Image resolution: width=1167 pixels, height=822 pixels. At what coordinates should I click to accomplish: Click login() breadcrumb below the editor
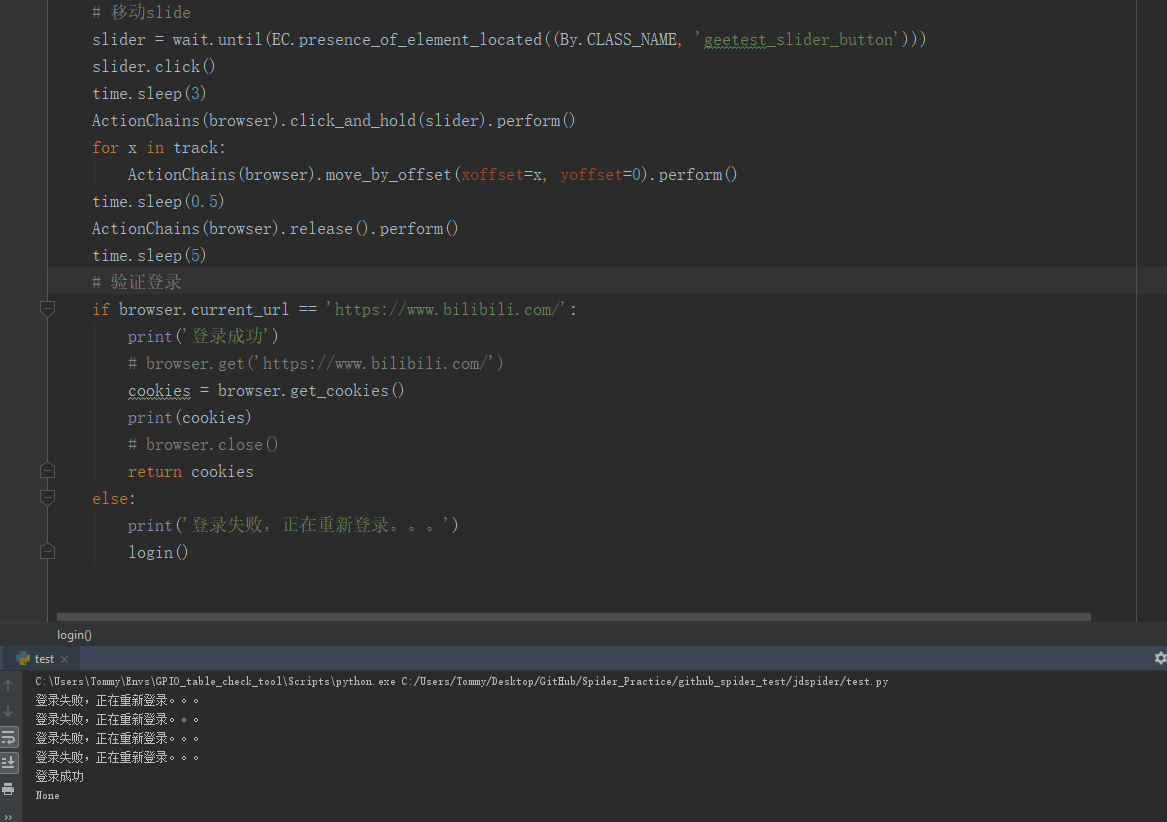pos(74,635)
